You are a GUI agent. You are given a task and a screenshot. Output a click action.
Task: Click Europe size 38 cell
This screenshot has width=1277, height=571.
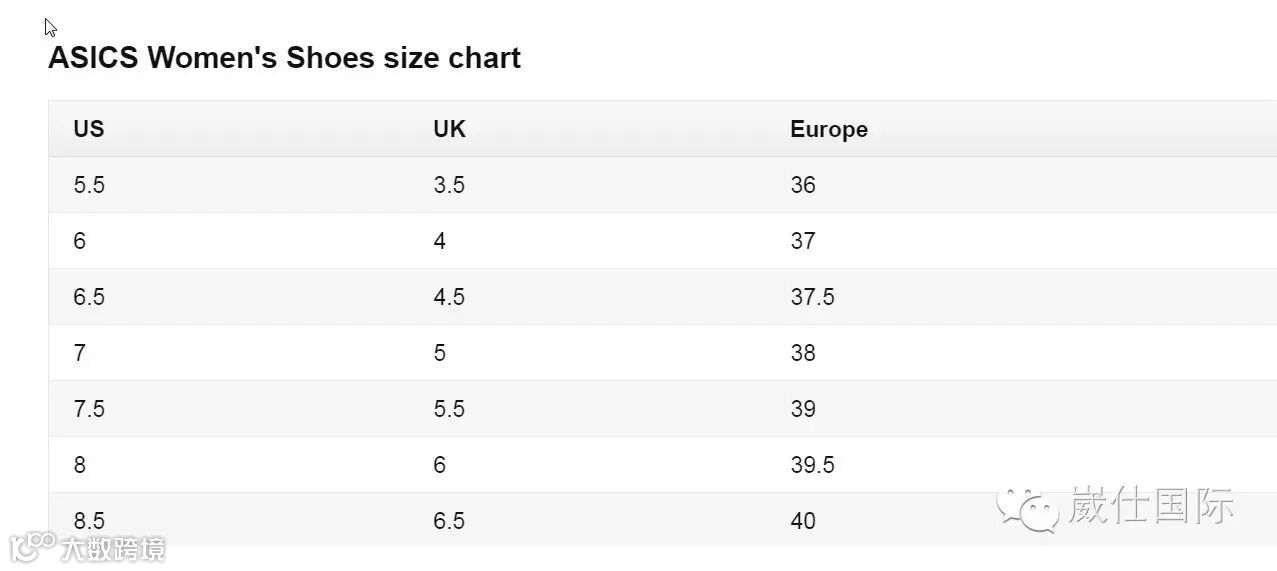tap(802, 353)
